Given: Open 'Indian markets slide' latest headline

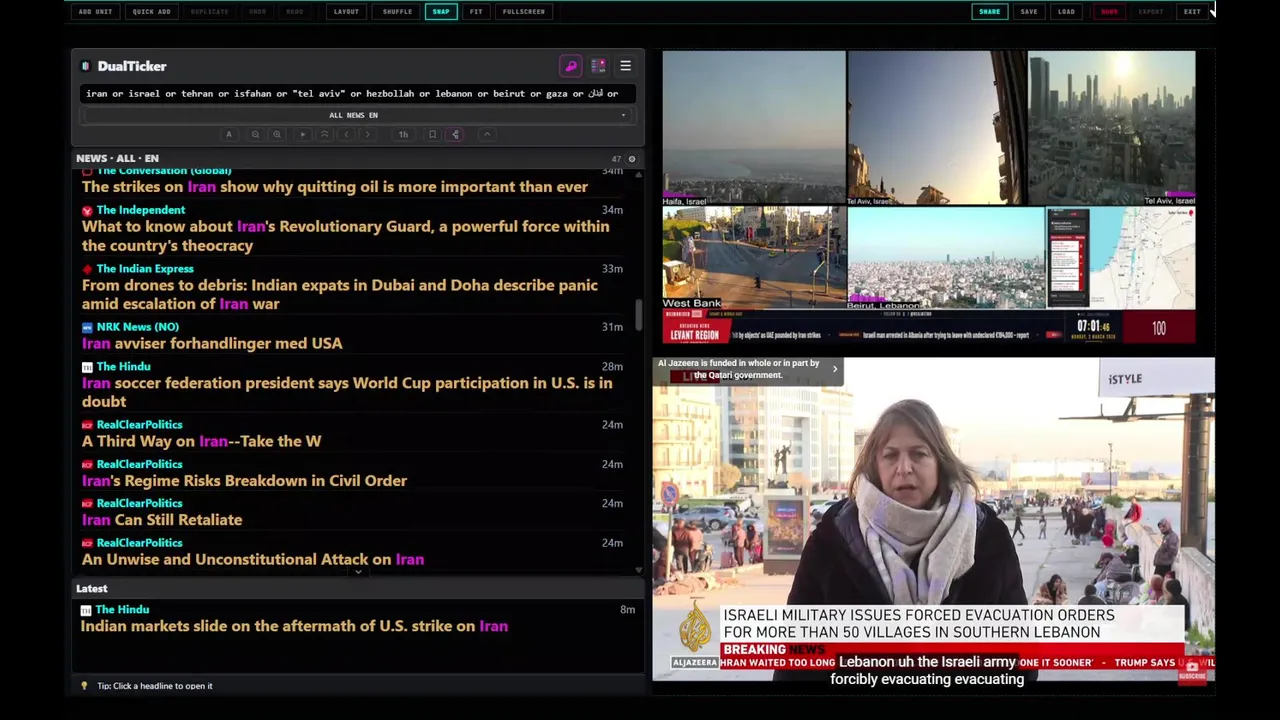Looking at the screenshot, I should [294, 626].
